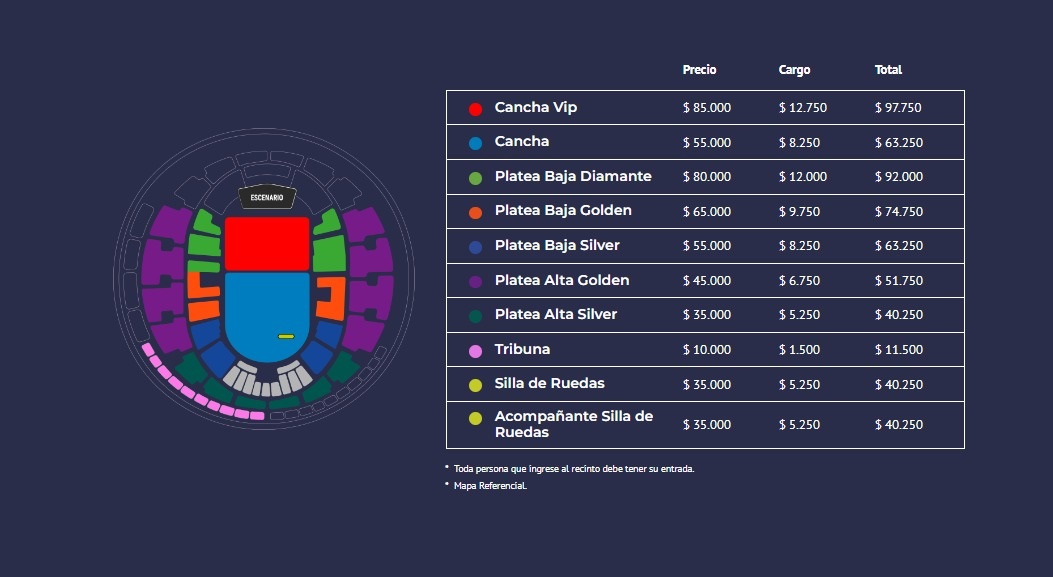Select Acompañante Silla de Ruedas row
The height and width of the screenshot is (577, 1053).
coord(573,424)
